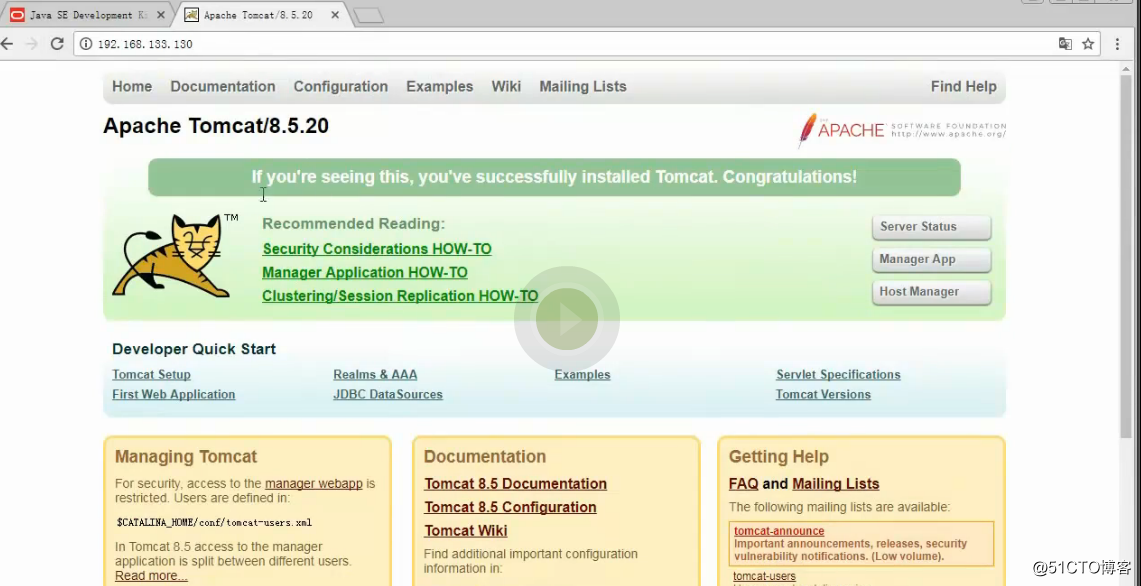Click the congratulations banner text
Image resolution: width=1141 pixels, height=586 pixels.
[x=554, y=177]
